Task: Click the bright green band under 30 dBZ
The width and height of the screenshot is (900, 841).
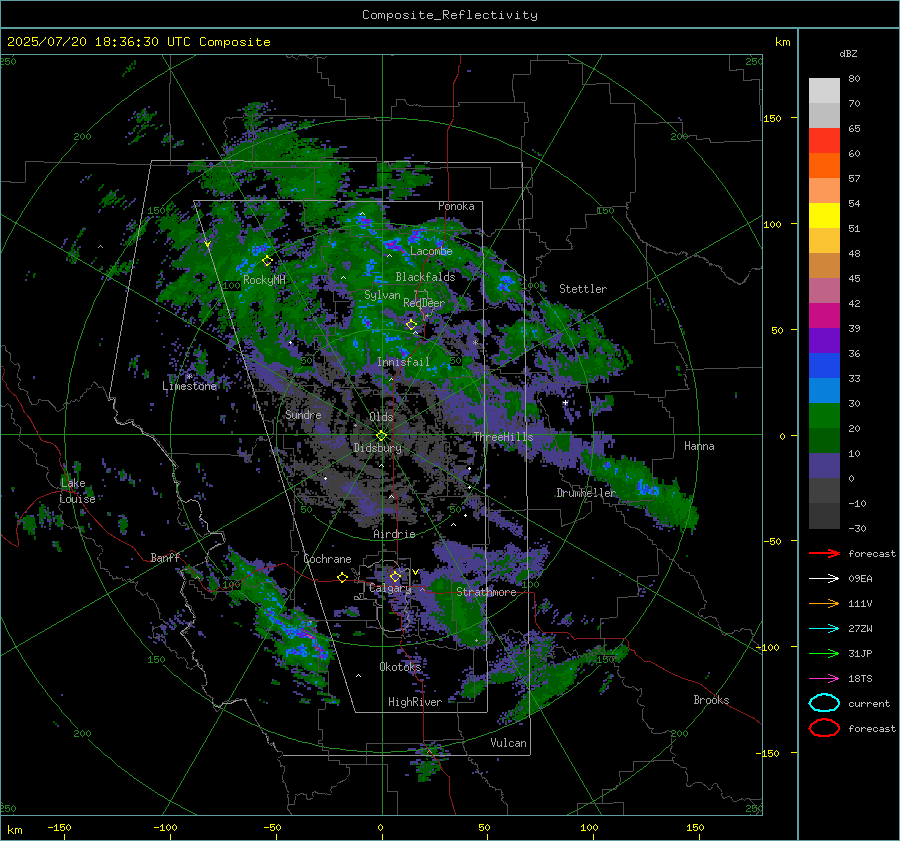Action: pos(824,416)
